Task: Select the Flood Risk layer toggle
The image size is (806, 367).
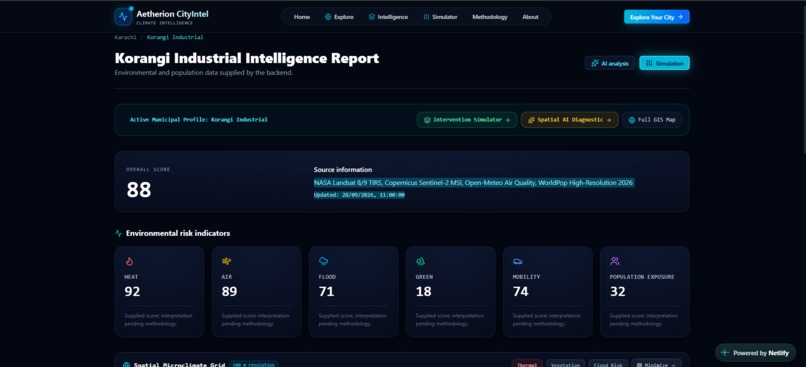Action: click(608, 364)
